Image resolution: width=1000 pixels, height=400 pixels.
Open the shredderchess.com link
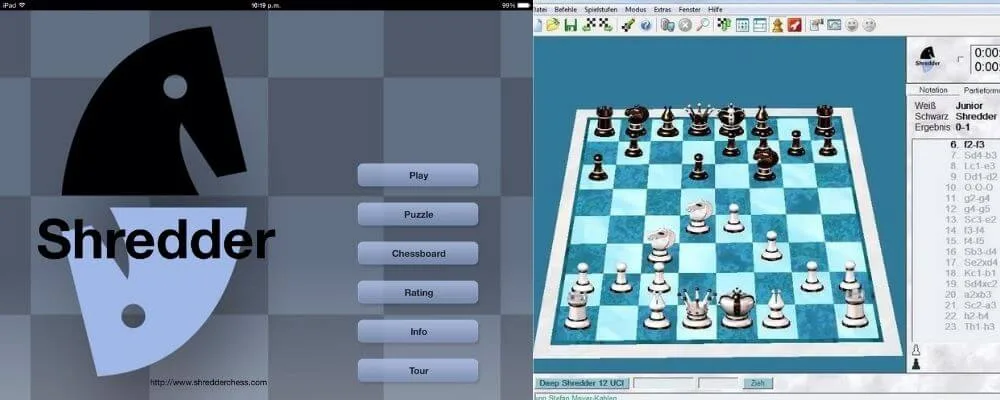[x=209, y=383]
